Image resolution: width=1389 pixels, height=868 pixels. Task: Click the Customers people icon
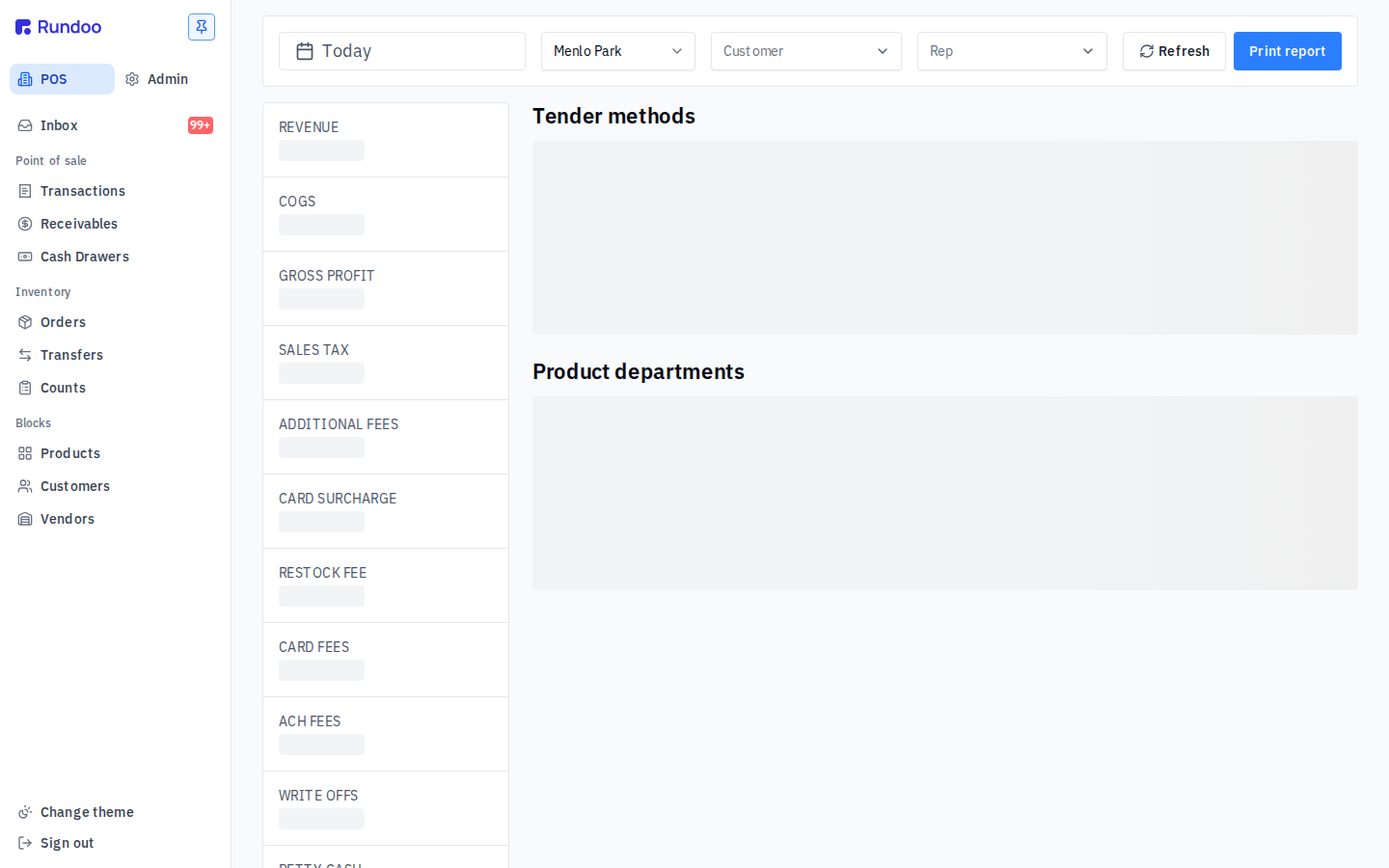click(25, 486)
